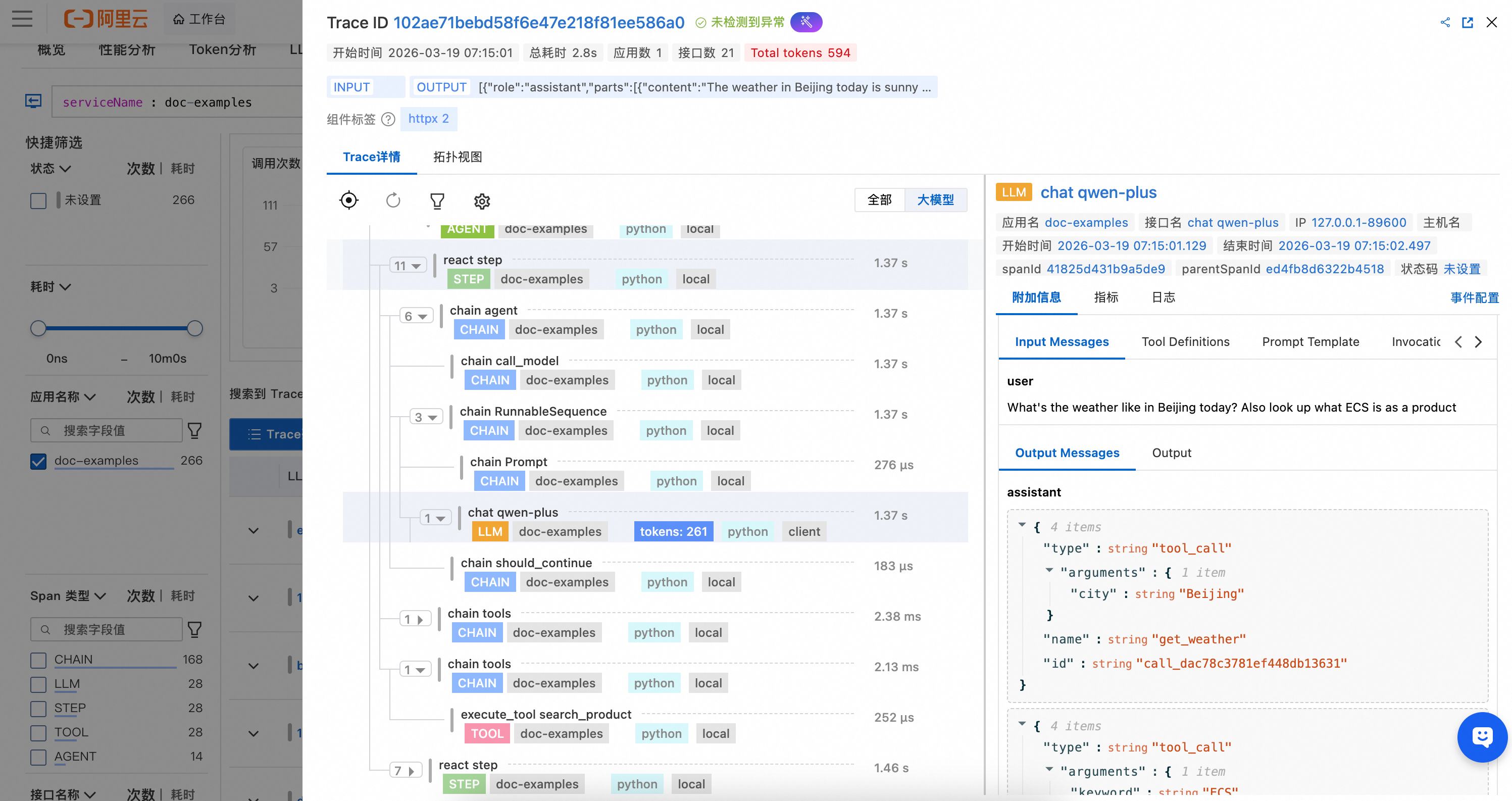Collapse the arguments JSON node with city
Screen dimensions: 1512x801
pos(1049,570)
